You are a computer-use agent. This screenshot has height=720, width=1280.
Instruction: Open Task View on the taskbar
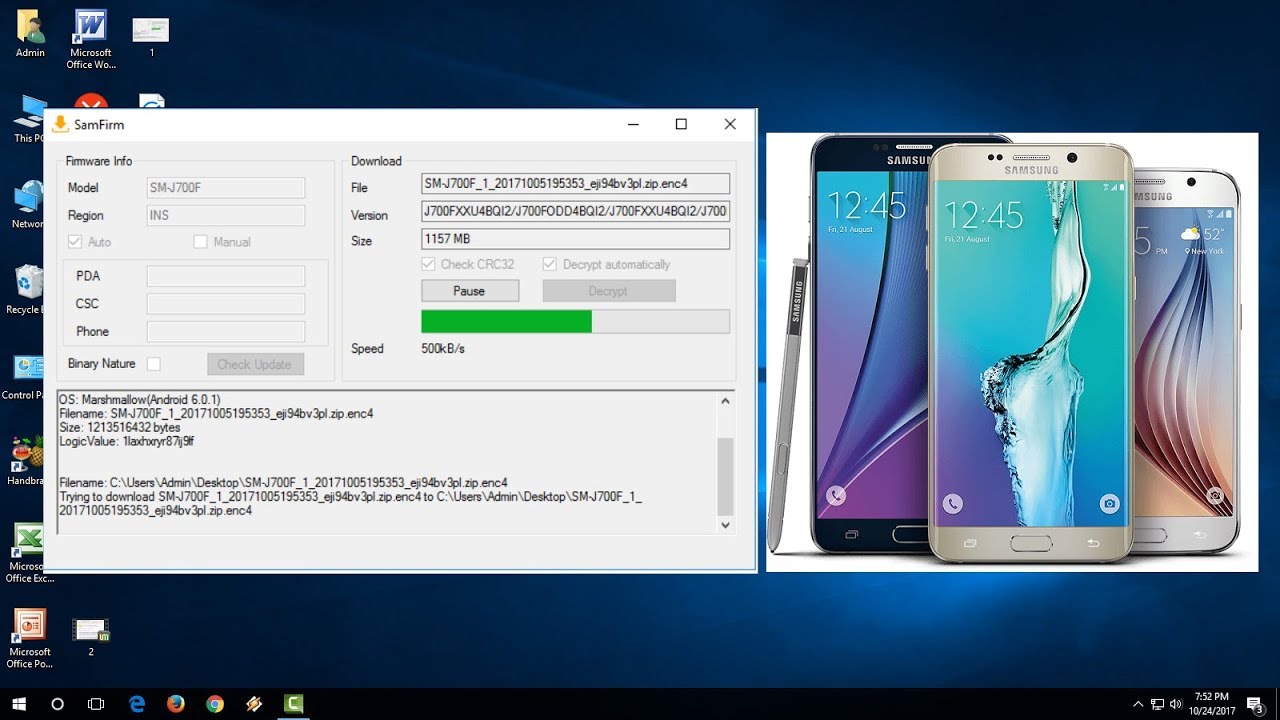pyautogui.click(x=96, y=704)
